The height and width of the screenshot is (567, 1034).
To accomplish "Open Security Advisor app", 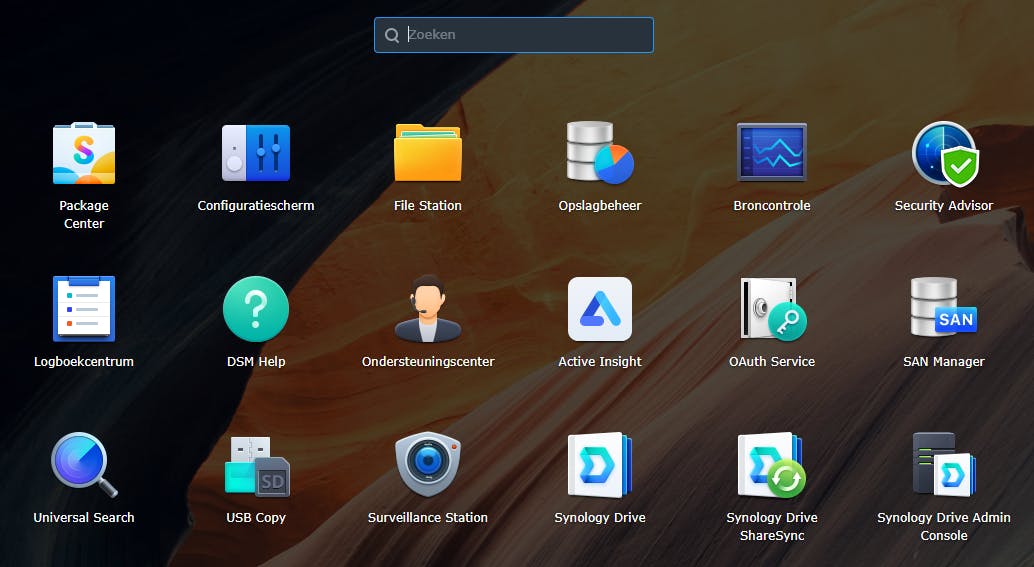I will 944,154.
